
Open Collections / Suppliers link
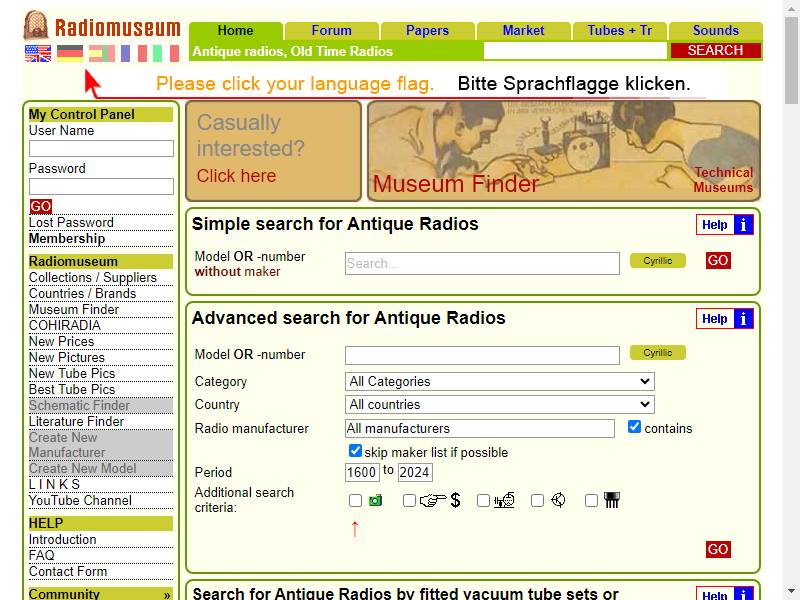pos(93,278)
